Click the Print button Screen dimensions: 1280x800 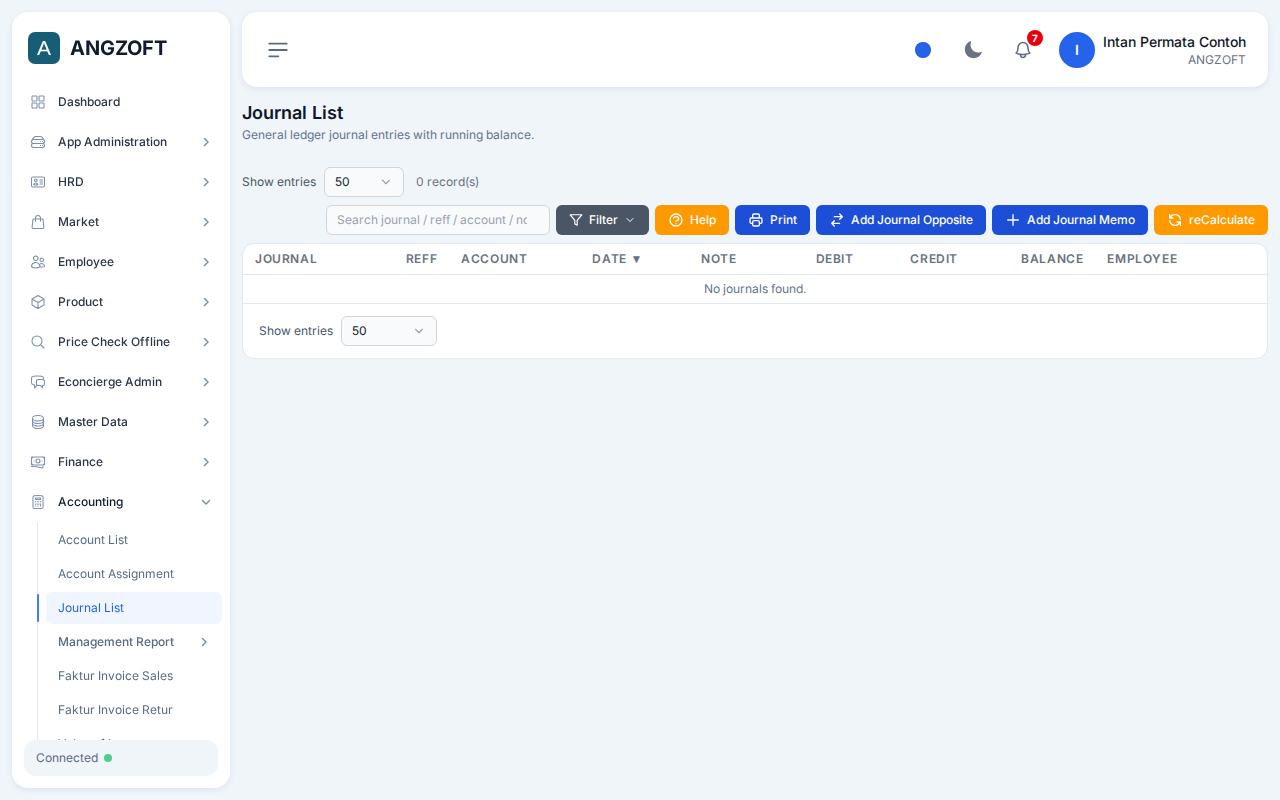coord(772,220)
